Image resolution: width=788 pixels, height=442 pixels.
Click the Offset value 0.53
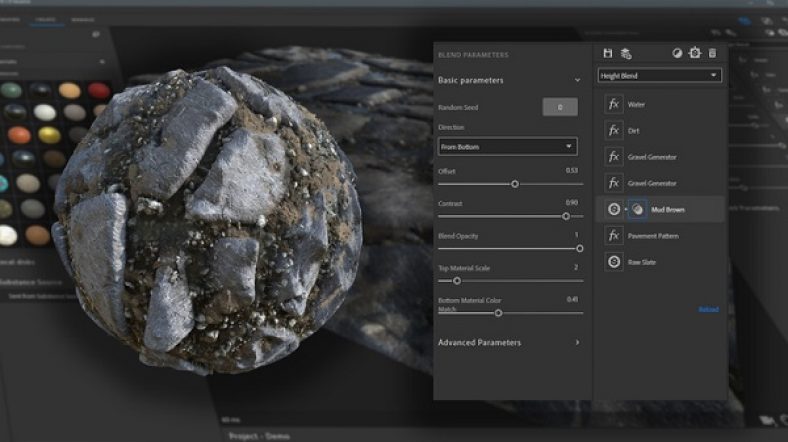pyautogui.click(x=571, y=170)
